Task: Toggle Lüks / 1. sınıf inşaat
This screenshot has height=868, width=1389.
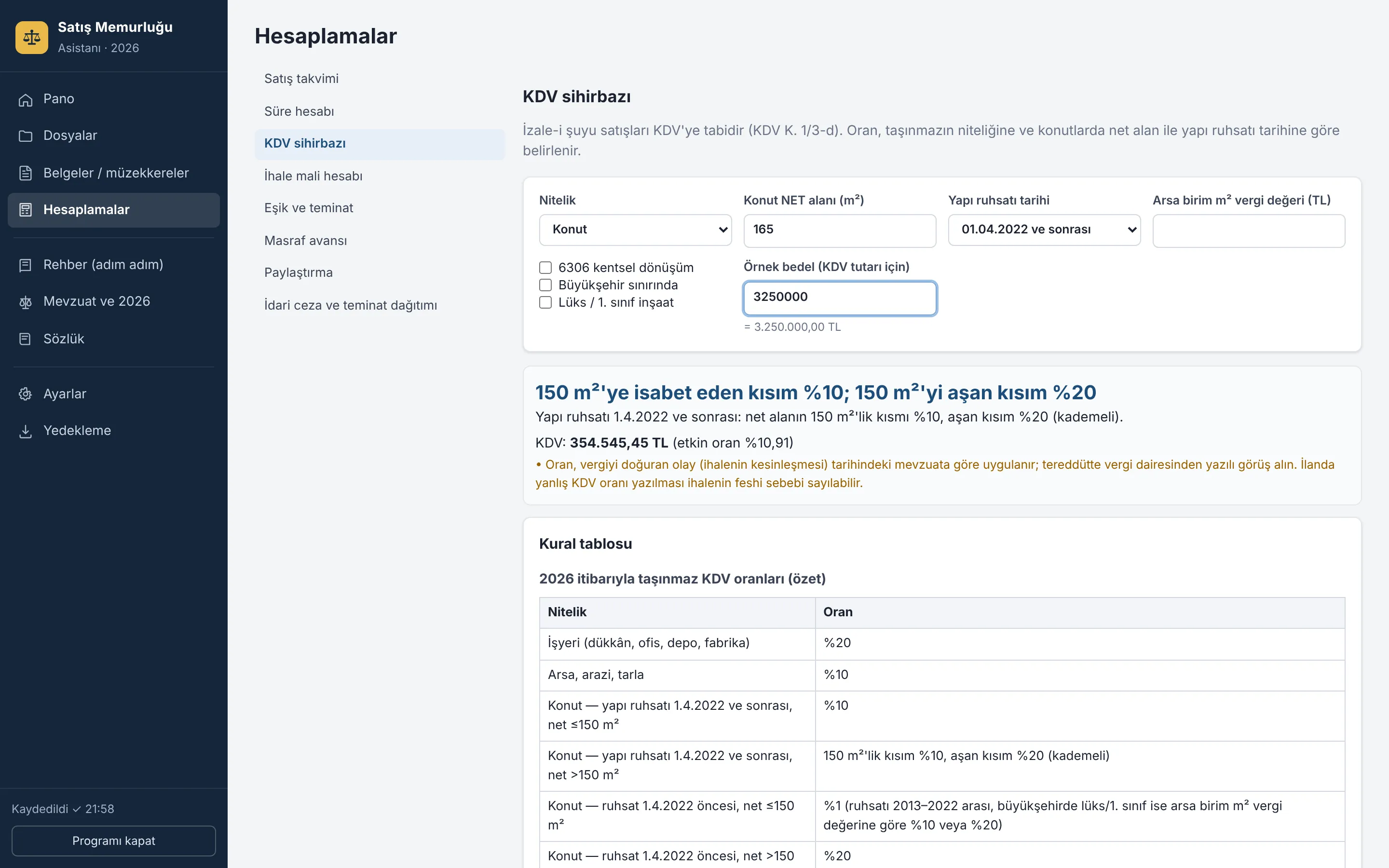Action: point(545,302)
